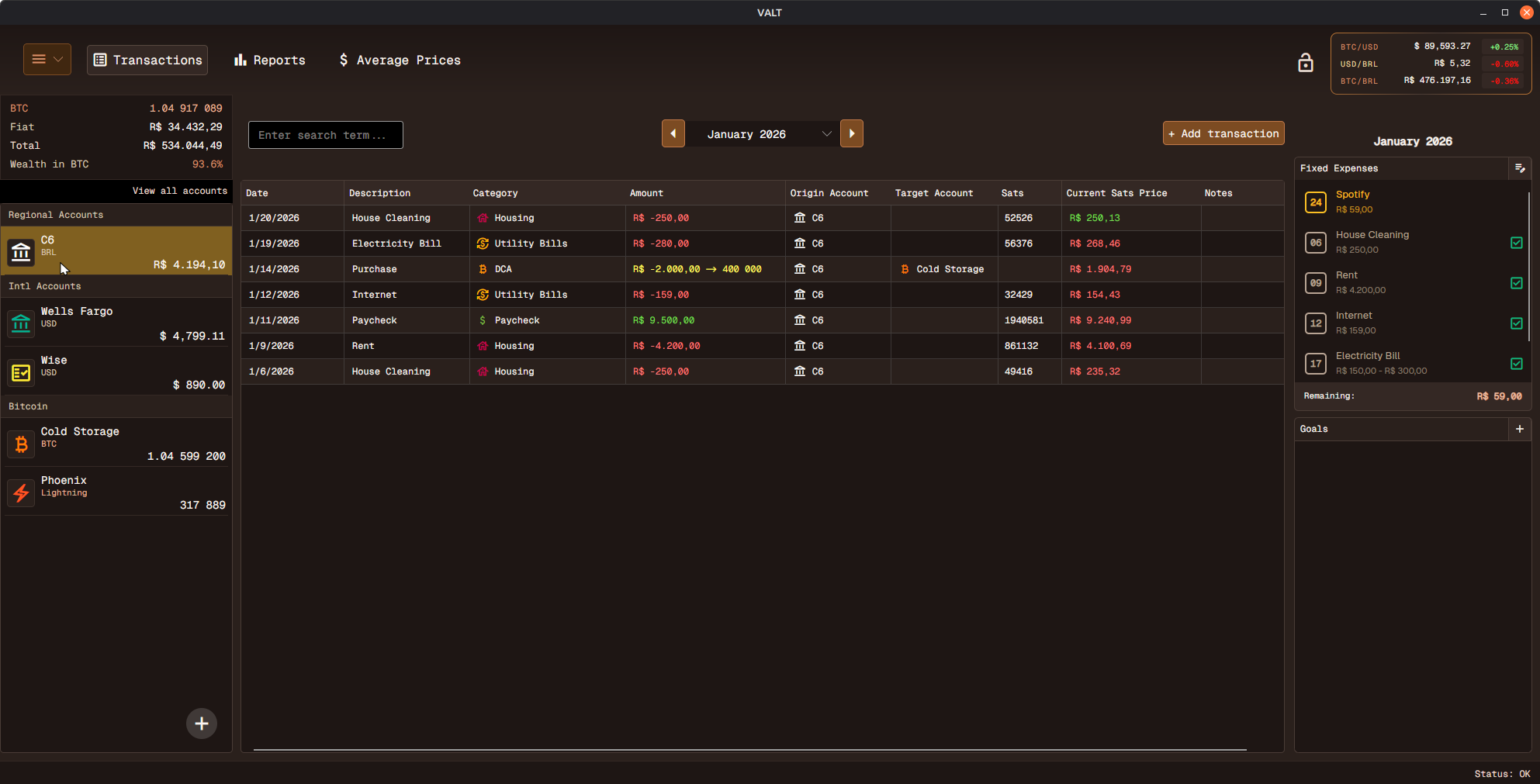Image resolution: width=1540 pixels, height=784 pixels.
Task: Select the Cold Storage bitcoin account
Action: [116, 444]
